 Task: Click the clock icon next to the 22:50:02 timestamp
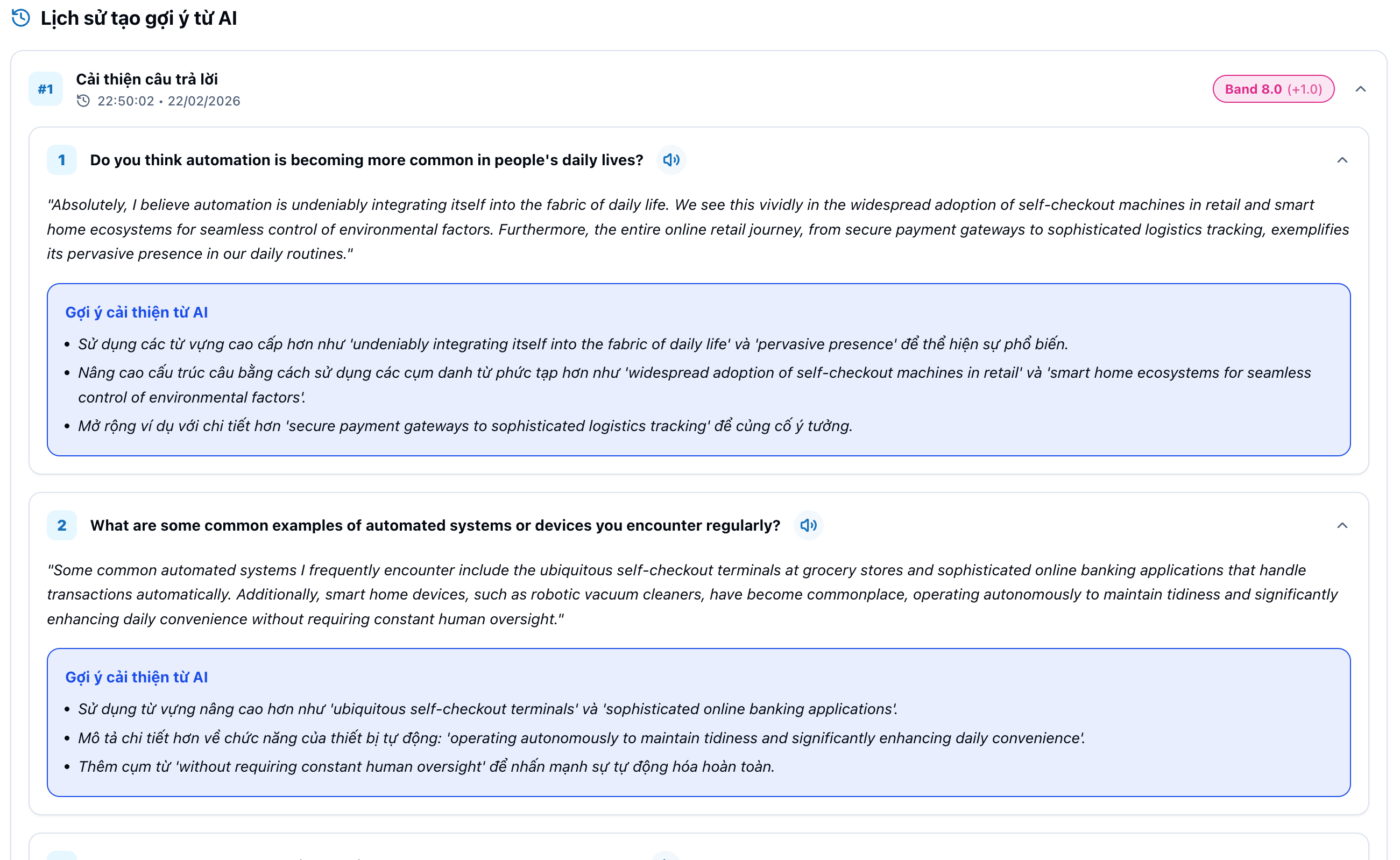[x=84, y=101]
